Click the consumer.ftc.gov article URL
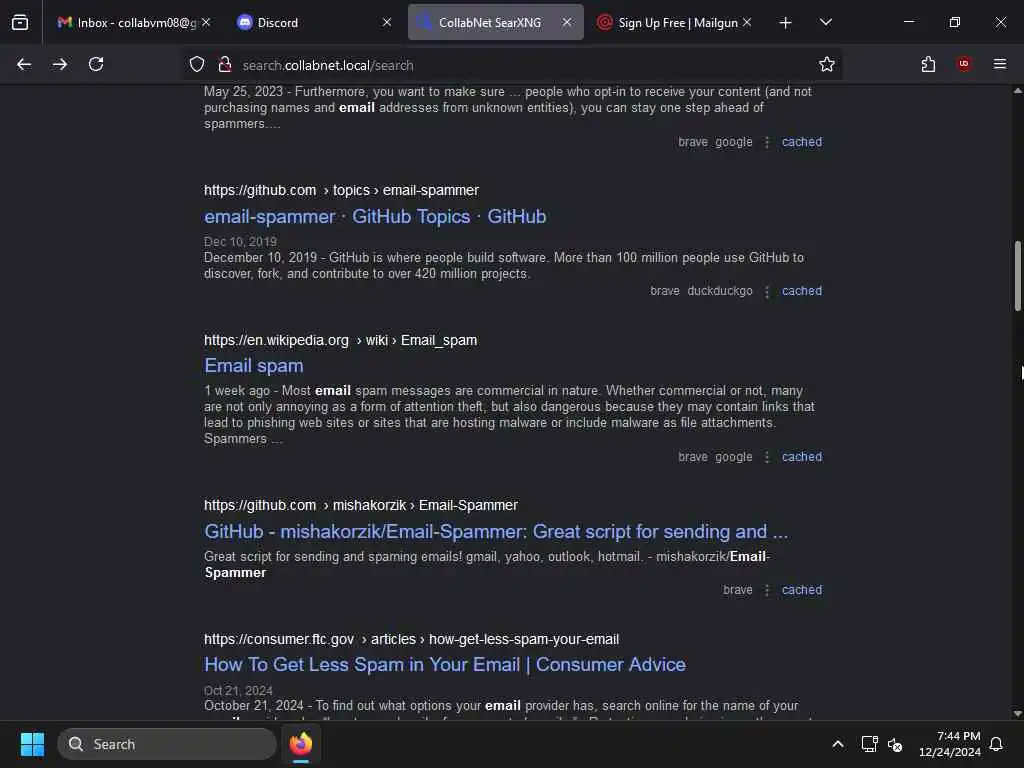 point(411,639)
